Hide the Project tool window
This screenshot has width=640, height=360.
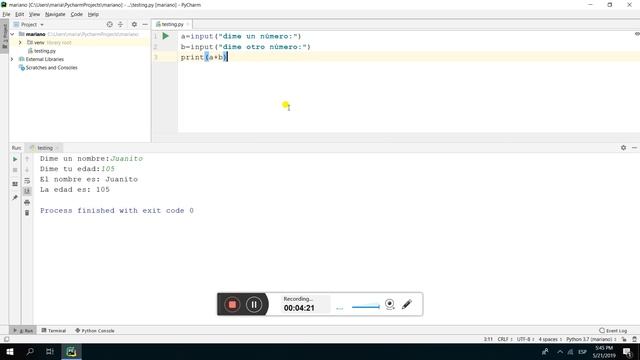pyautogui.click(x=145, y=24)
